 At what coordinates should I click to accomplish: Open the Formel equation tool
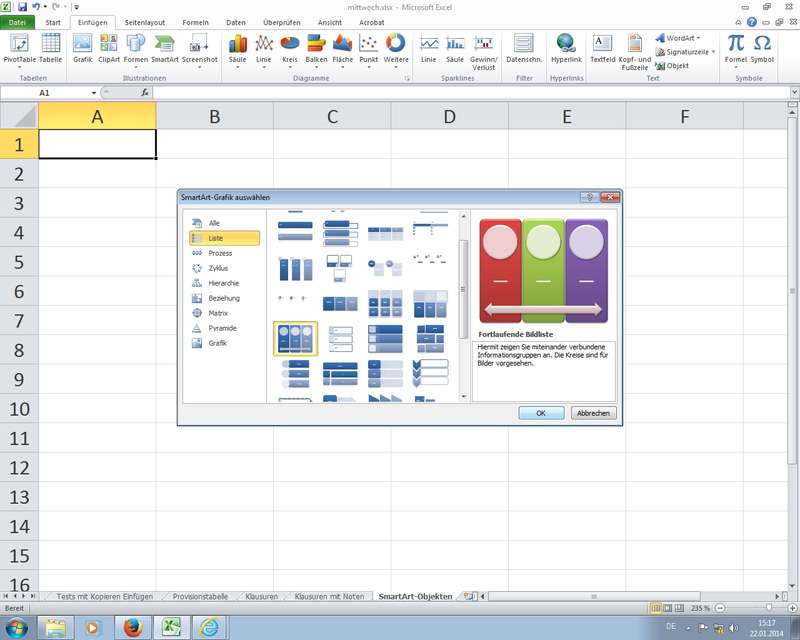coord(736,48)
